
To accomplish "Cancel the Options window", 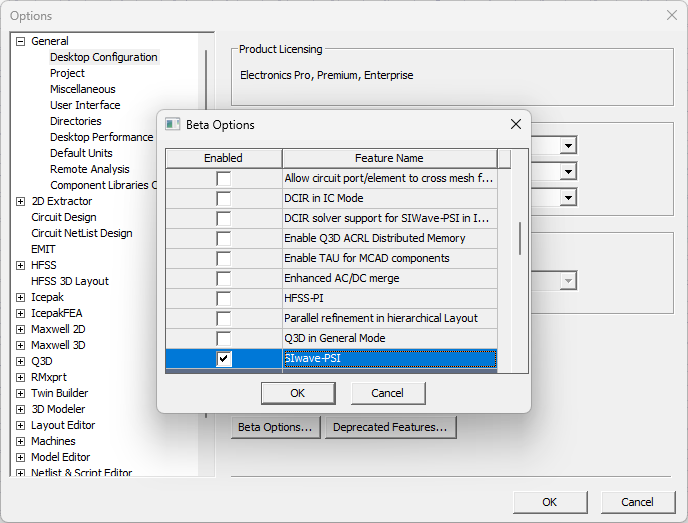I will (x=638, y=502).
